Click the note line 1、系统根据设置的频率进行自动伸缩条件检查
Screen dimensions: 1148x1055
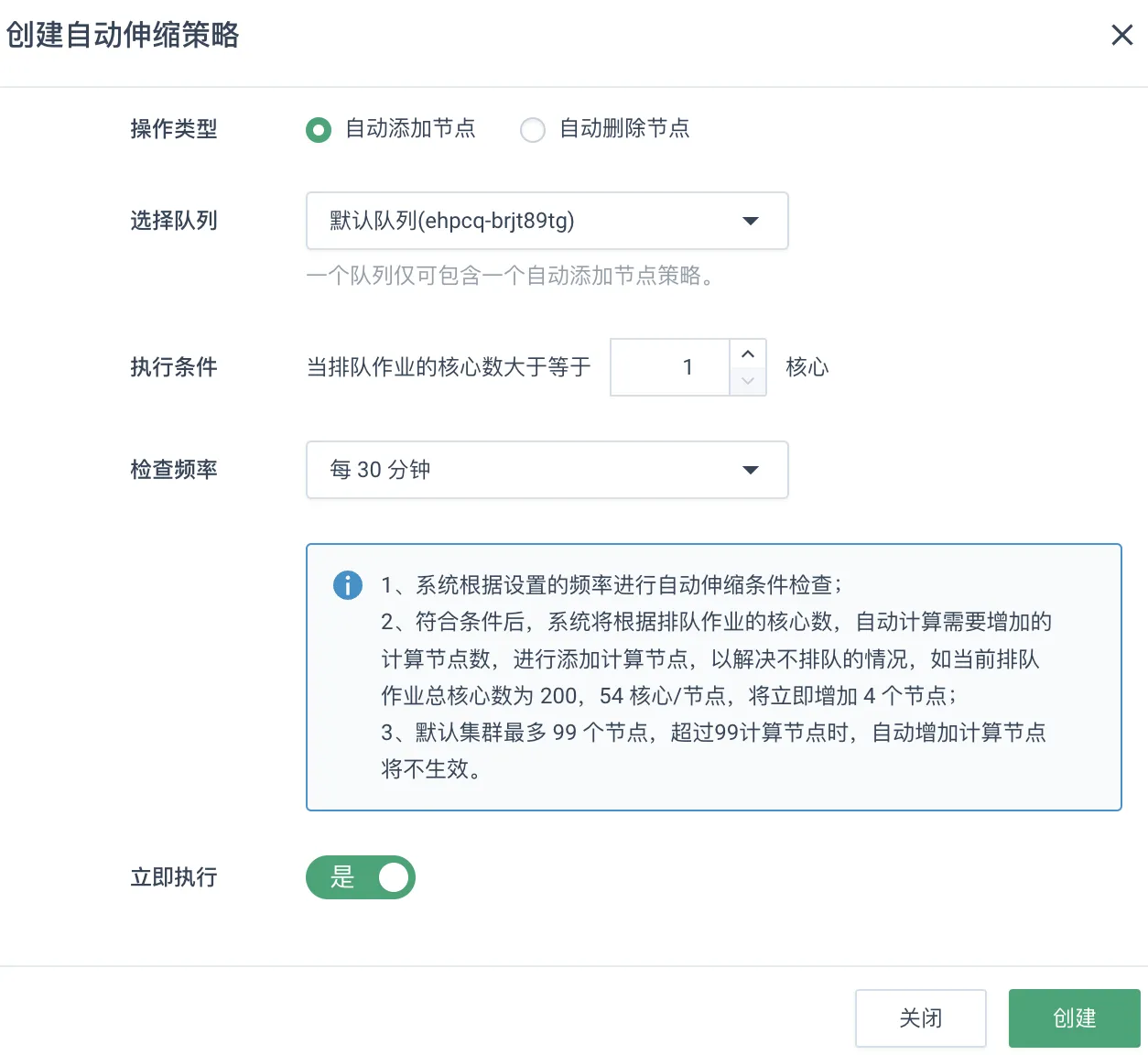click(x=612, y=585)
